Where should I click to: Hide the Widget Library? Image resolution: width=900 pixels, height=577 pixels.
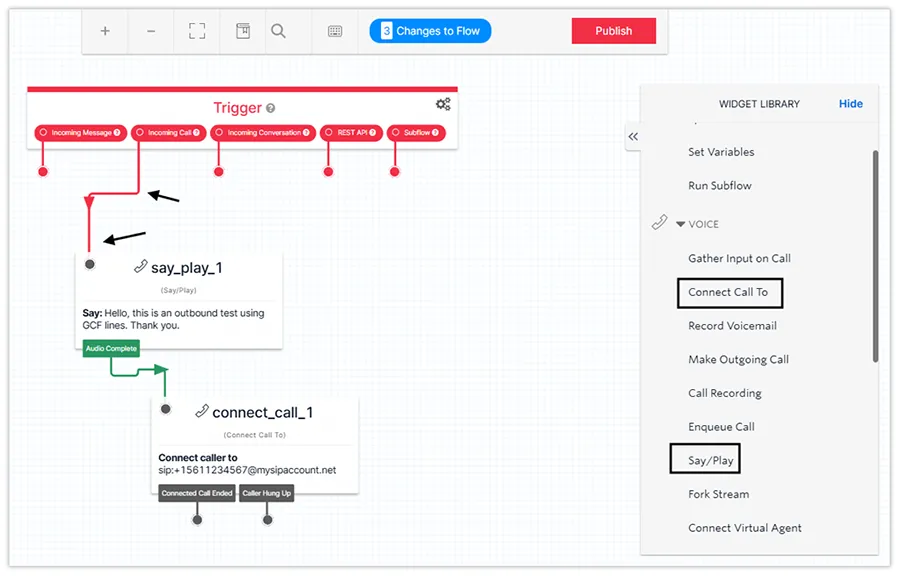tap(851, 104)
